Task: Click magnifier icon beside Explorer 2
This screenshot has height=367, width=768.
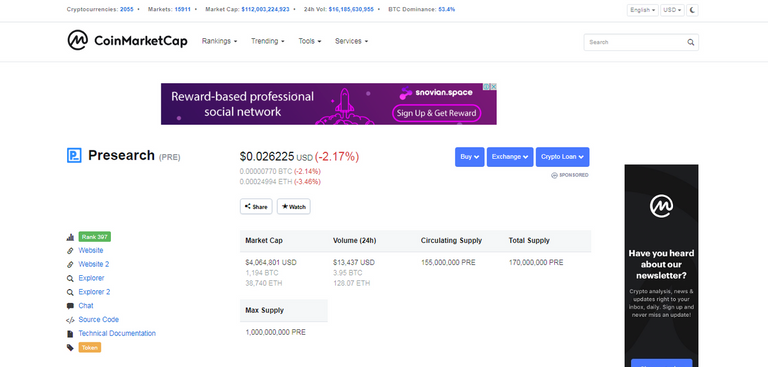Action: click(70, 292)
